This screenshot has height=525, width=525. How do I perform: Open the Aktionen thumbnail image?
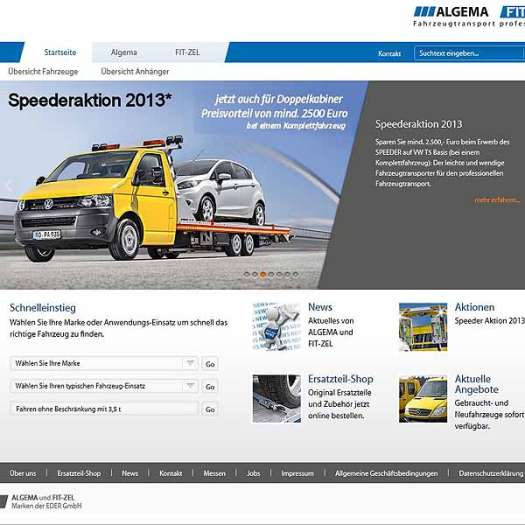(x=423, y=327)
